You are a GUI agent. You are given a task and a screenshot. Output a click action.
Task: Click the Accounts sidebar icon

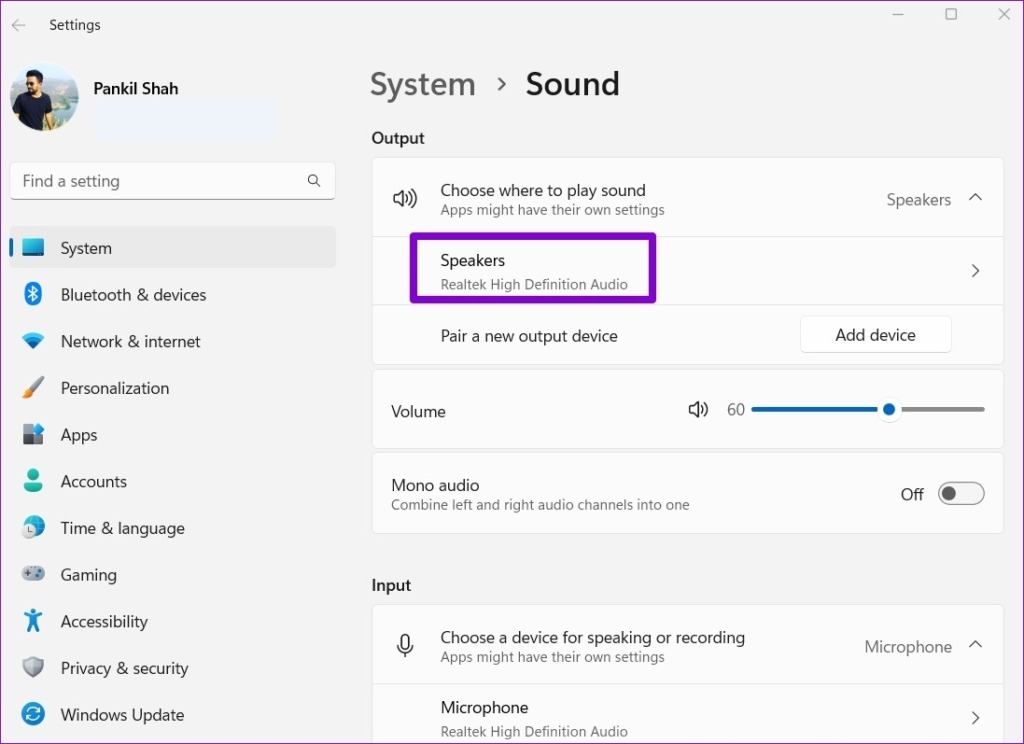click(x=30, y=481)
